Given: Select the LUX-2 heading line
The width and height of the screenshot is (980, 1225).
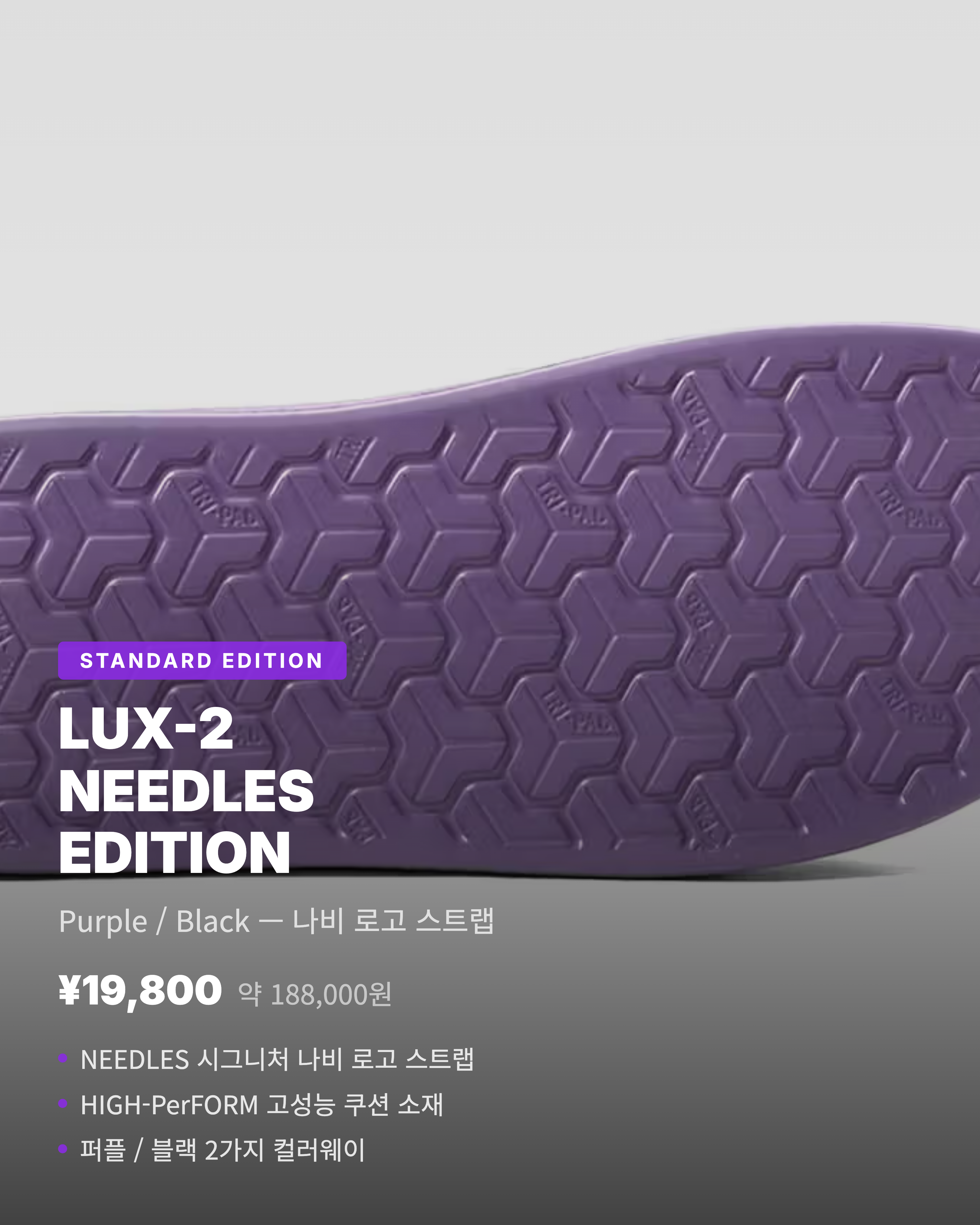Looking at the screenshot, I should 146,729.
